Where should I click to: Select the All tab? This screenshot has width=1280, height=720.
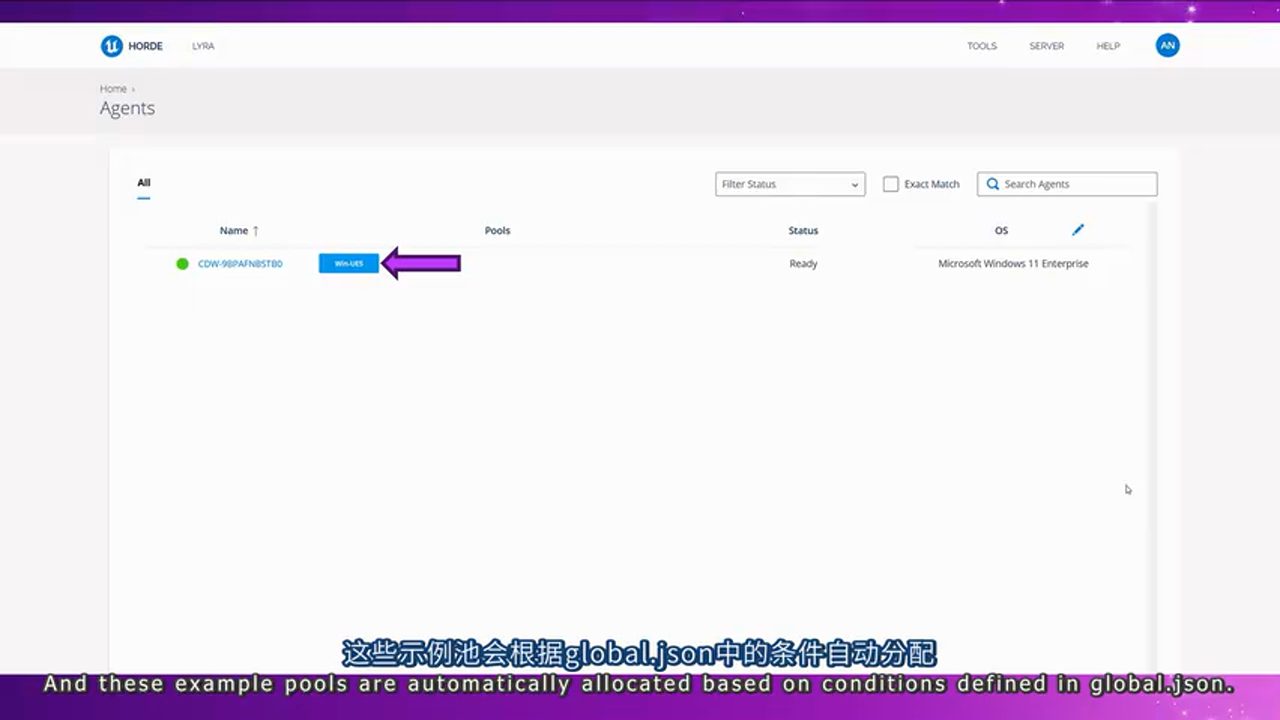coord(143,182)
